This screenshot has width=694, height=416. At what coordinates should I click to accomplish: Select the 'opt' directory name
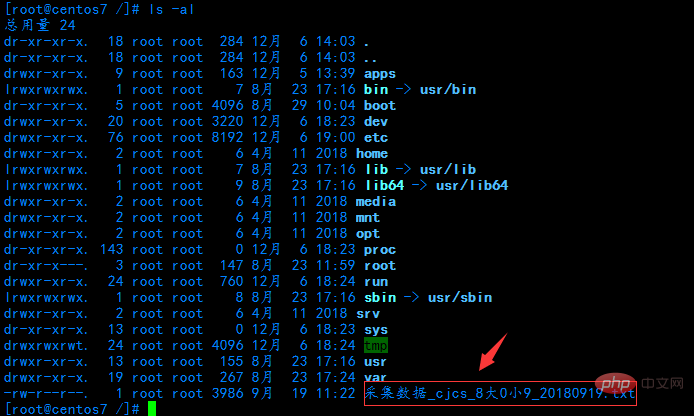pos(368,234)
